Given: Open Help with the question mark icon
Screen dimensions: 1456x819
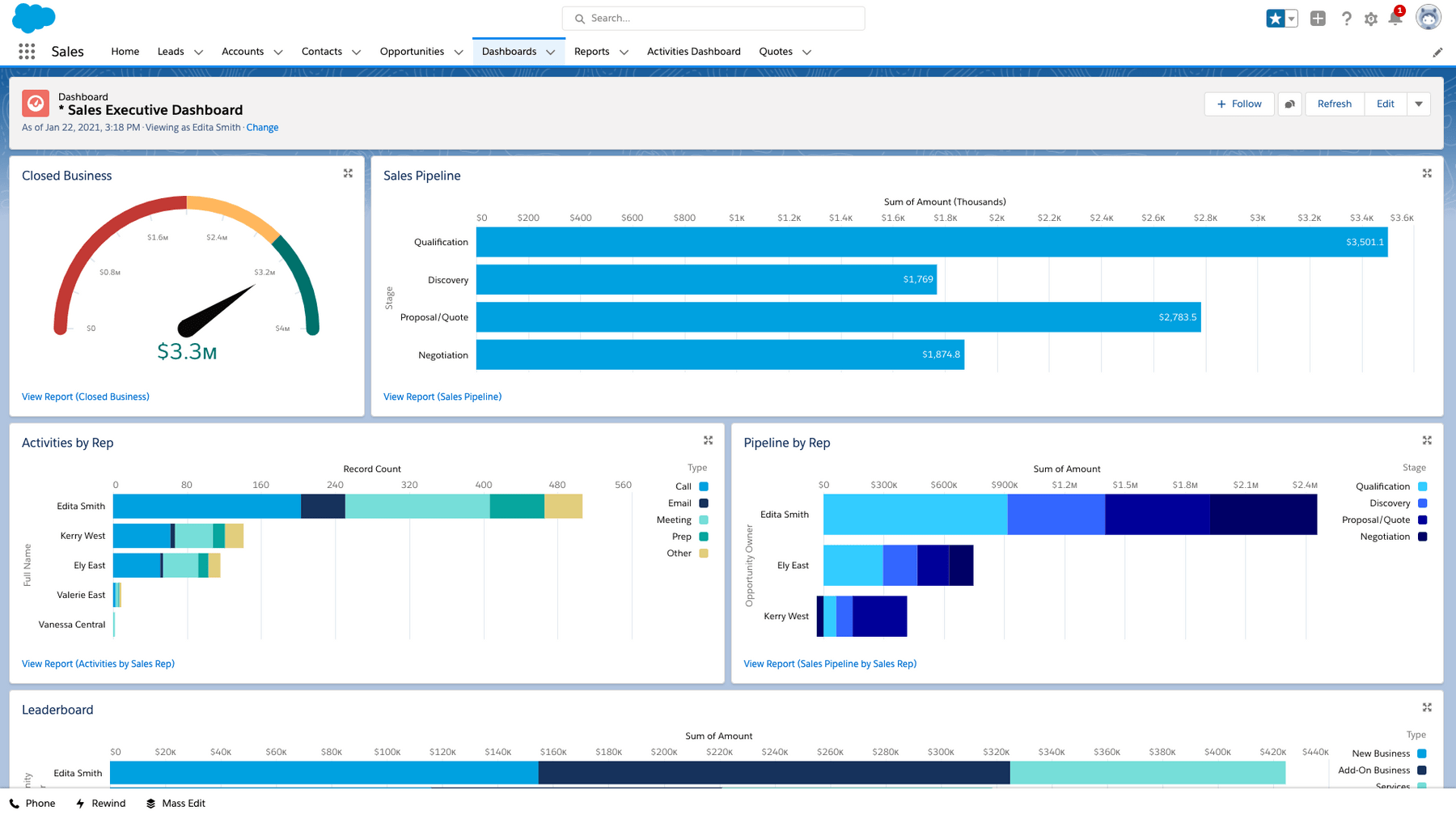Looking at the screenshot, I should pos(1346,18).
